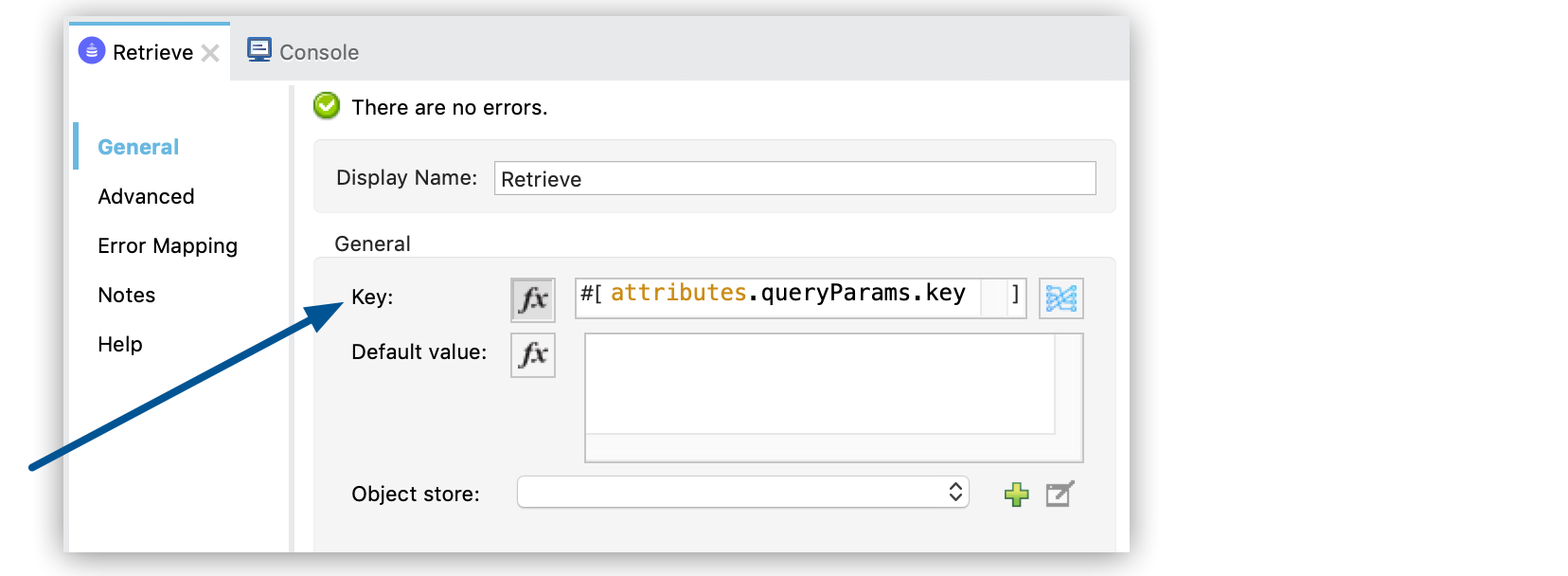The height and width of the screenshot is (576, 1568).
Task: Select Error Mapping from the sidebar
Action: click(x=167, y=245)
